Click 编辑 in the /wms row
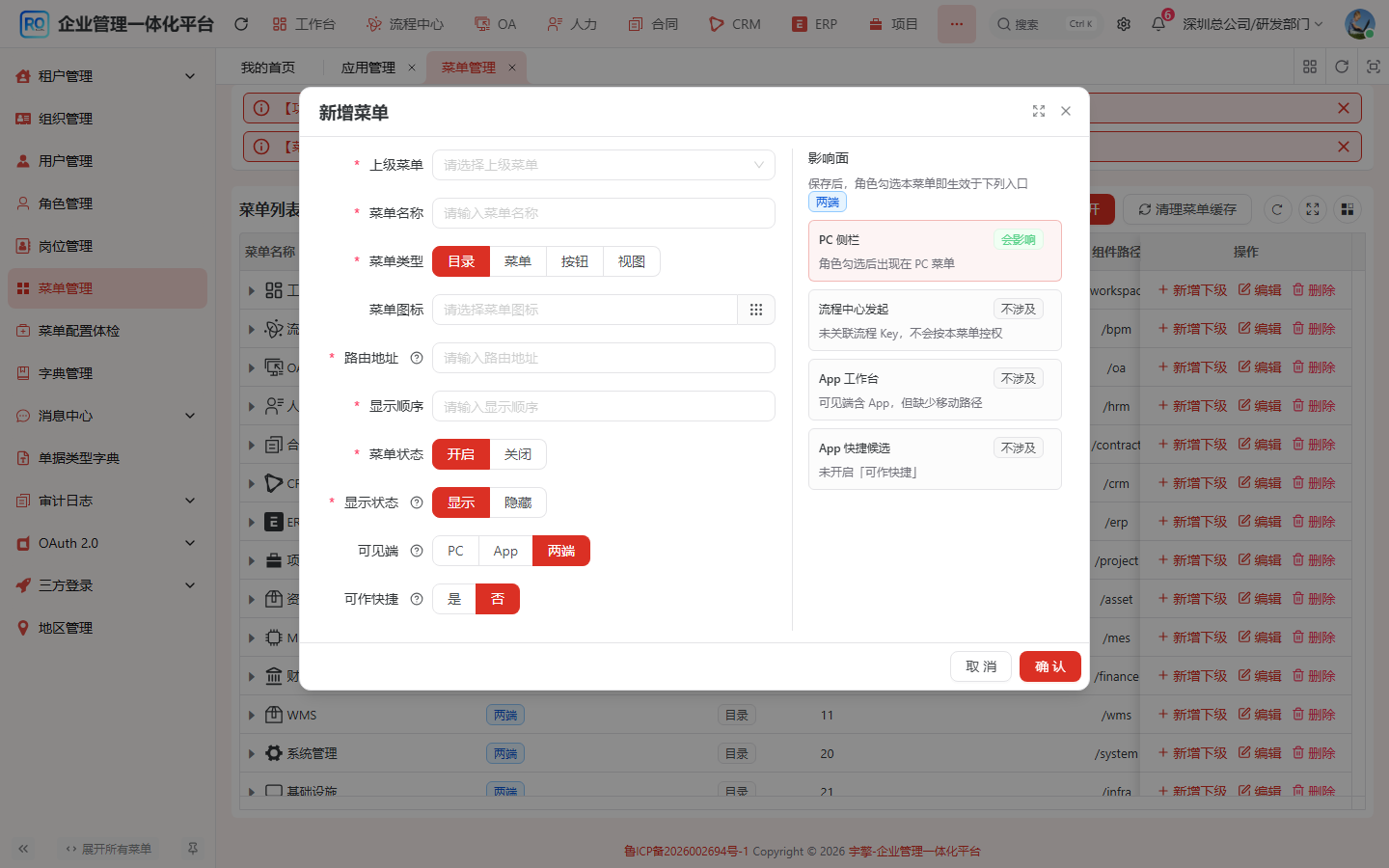Viewport: 1389px width, 868px height. tap(1260, 715)
